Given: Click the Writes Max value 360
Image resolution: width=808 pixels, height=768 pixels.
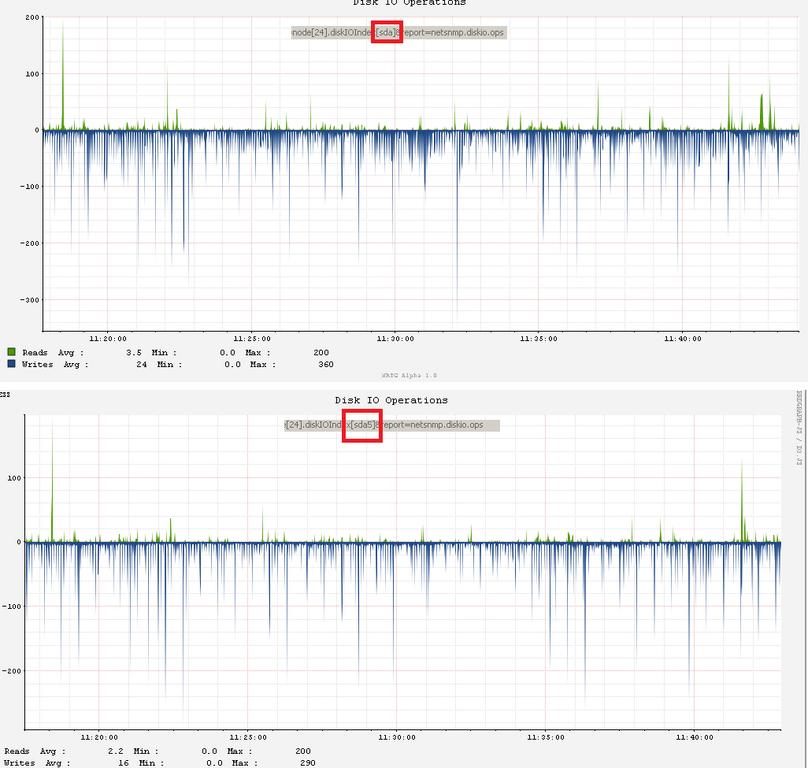Looking at the screenshot, I should (x=326, y=364).
